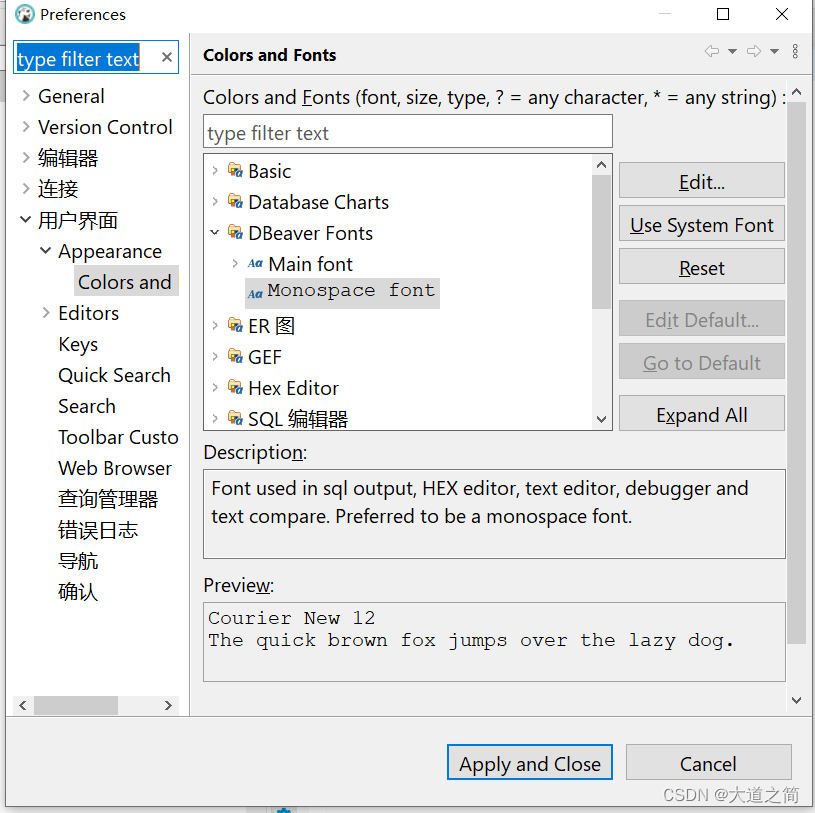Viewport: 815px width, 813px height.
Task: Open the Web Browser preference page
Action: 115,467
